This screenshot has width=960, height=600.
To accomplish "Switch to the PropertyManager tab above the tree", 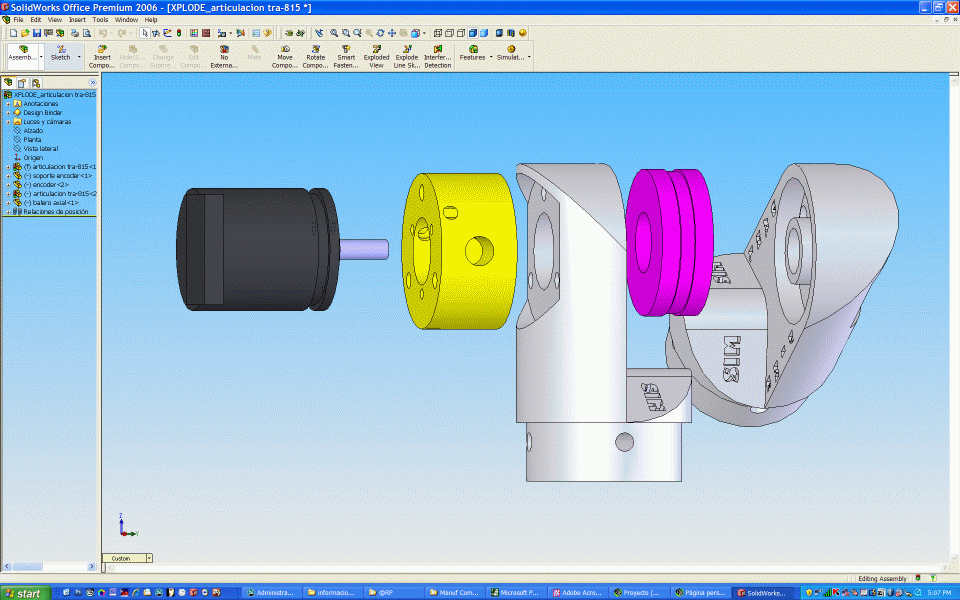I will (x=22, y=82).
